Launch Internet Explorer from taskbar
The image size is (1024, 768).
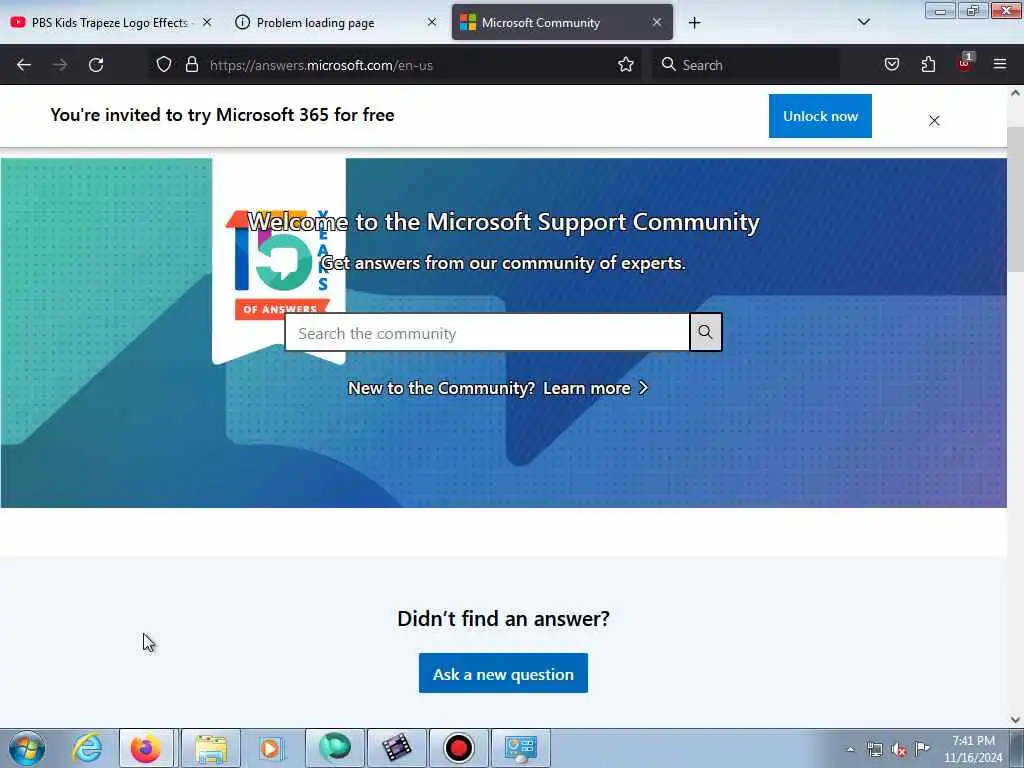(x=87, y=748)
